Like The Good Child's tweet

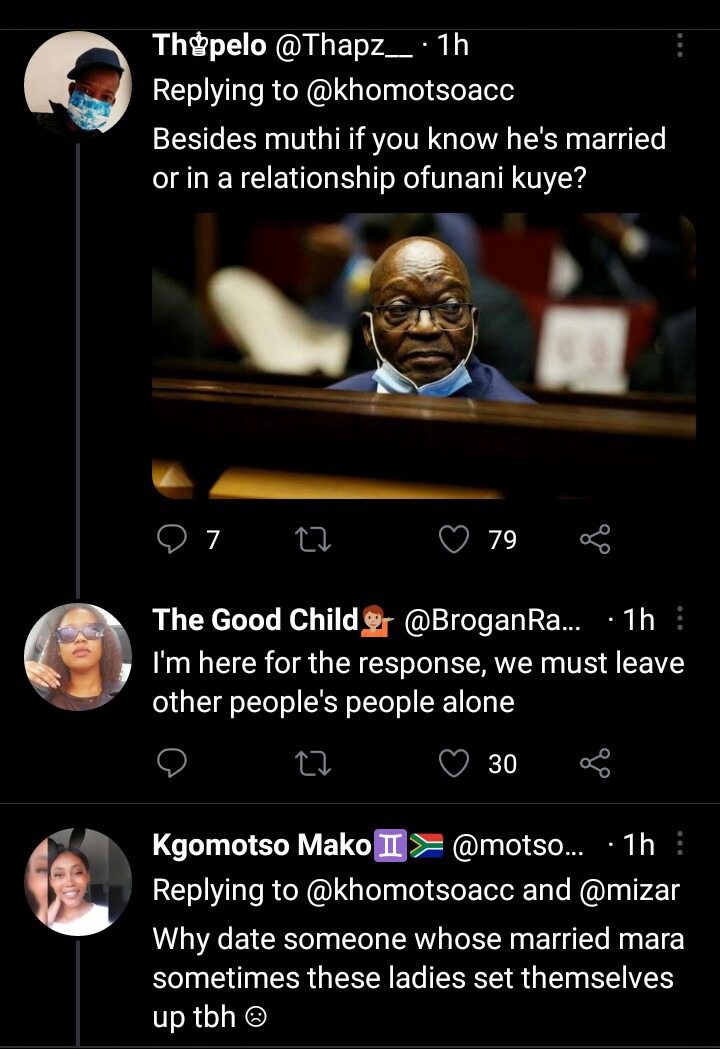(455, 764)
